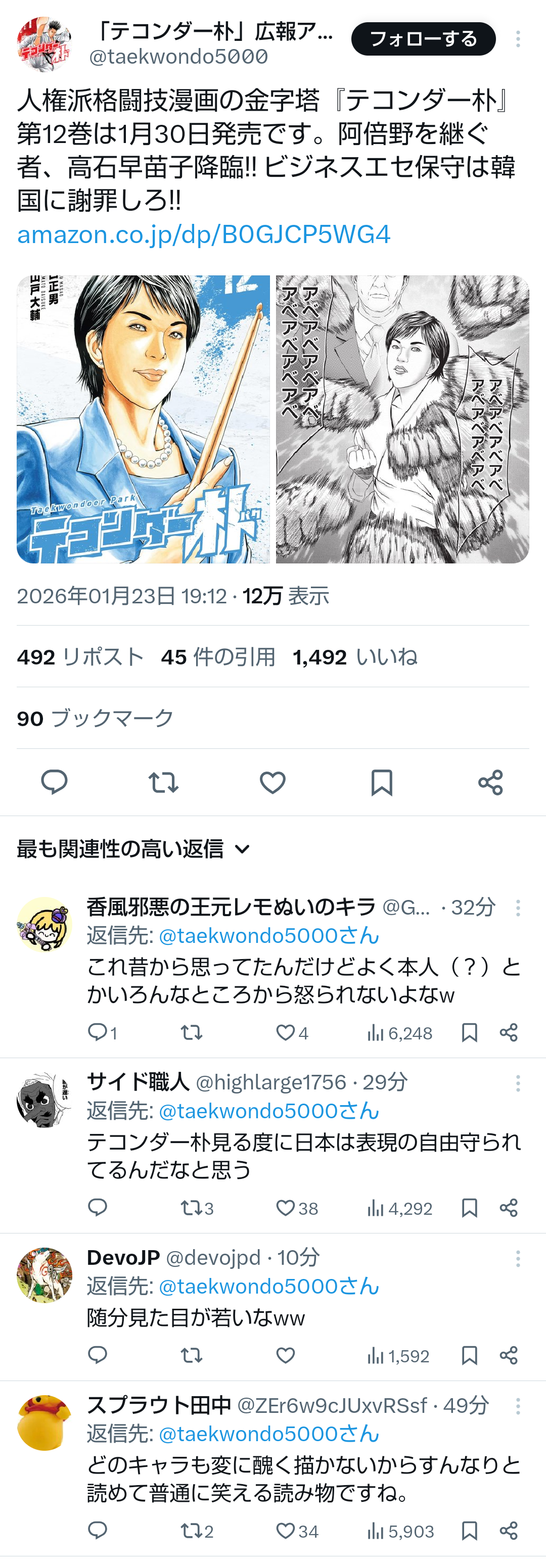546x1568 pixels.
Task: Share the main post via share icon
Action: tap(490, 782)
